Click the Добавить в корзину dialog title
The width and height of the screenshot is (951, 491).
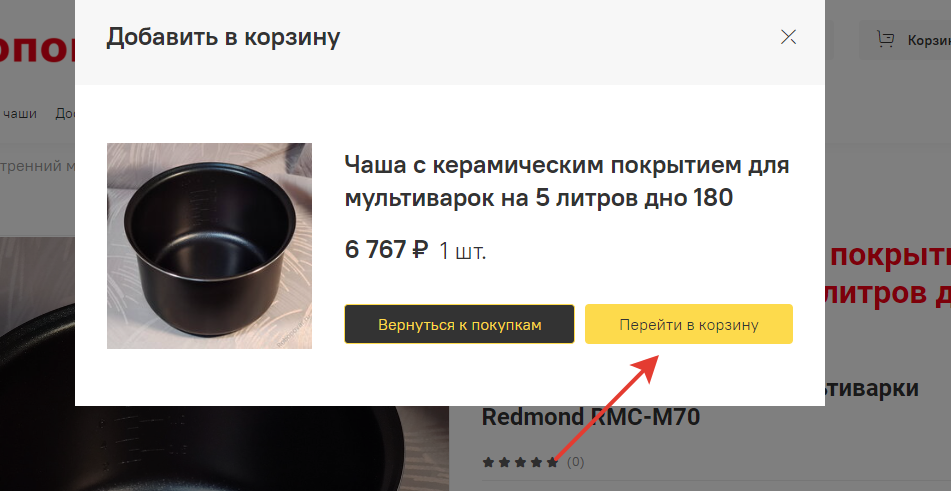(x=223, y=37)
